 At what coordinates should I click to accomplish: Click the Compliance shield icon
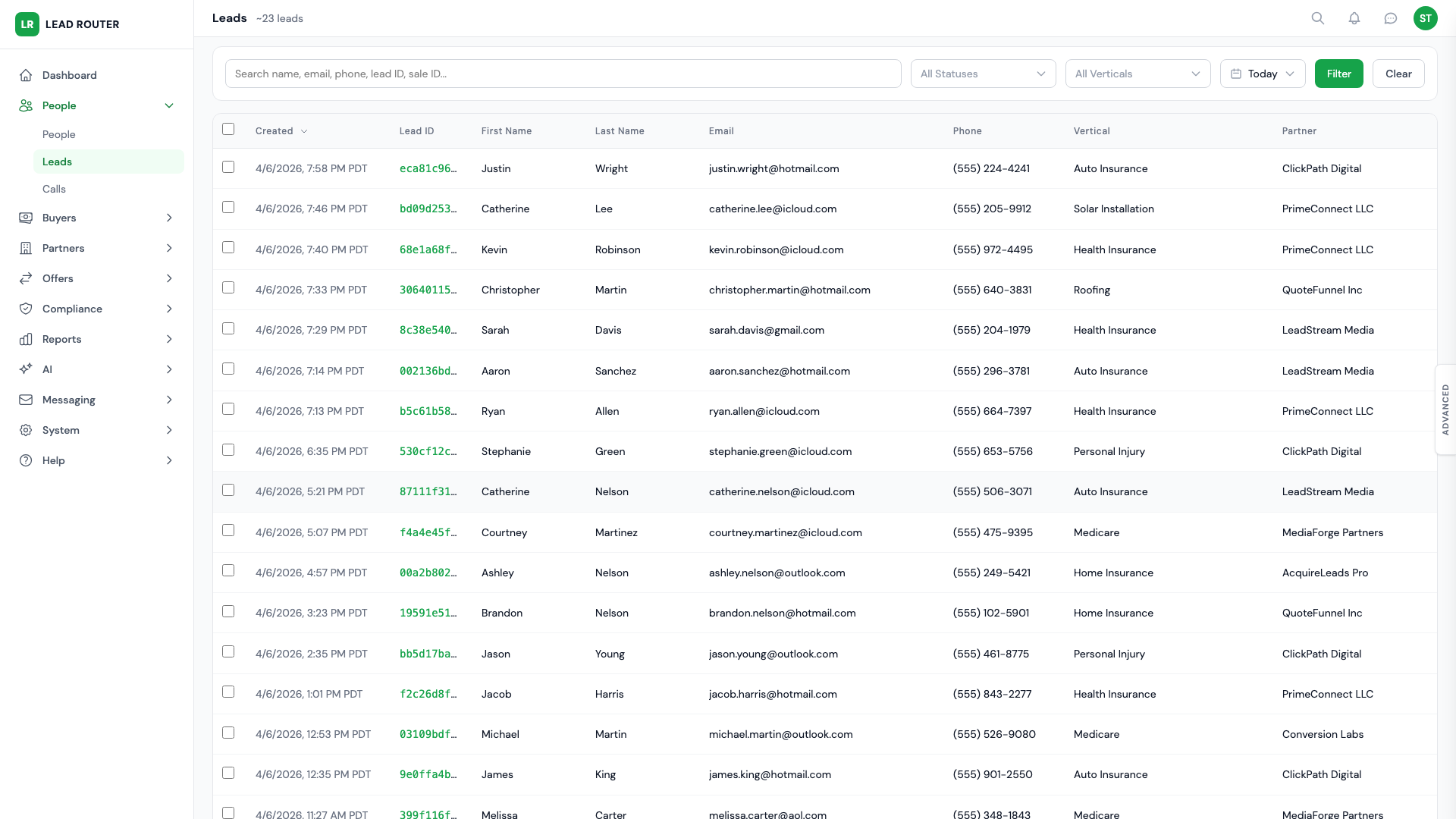[x=26, y=309]
